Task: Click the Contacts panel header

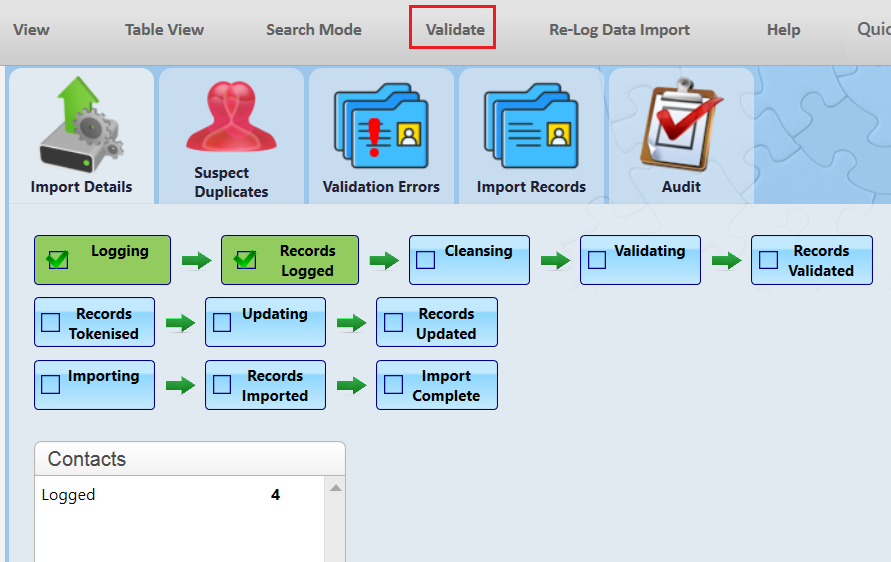Action: 190,459
